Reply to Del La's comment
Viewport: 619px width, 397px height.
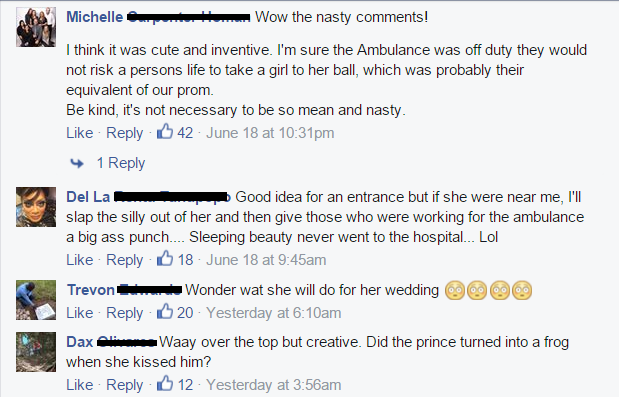click(x=124, y=260)
